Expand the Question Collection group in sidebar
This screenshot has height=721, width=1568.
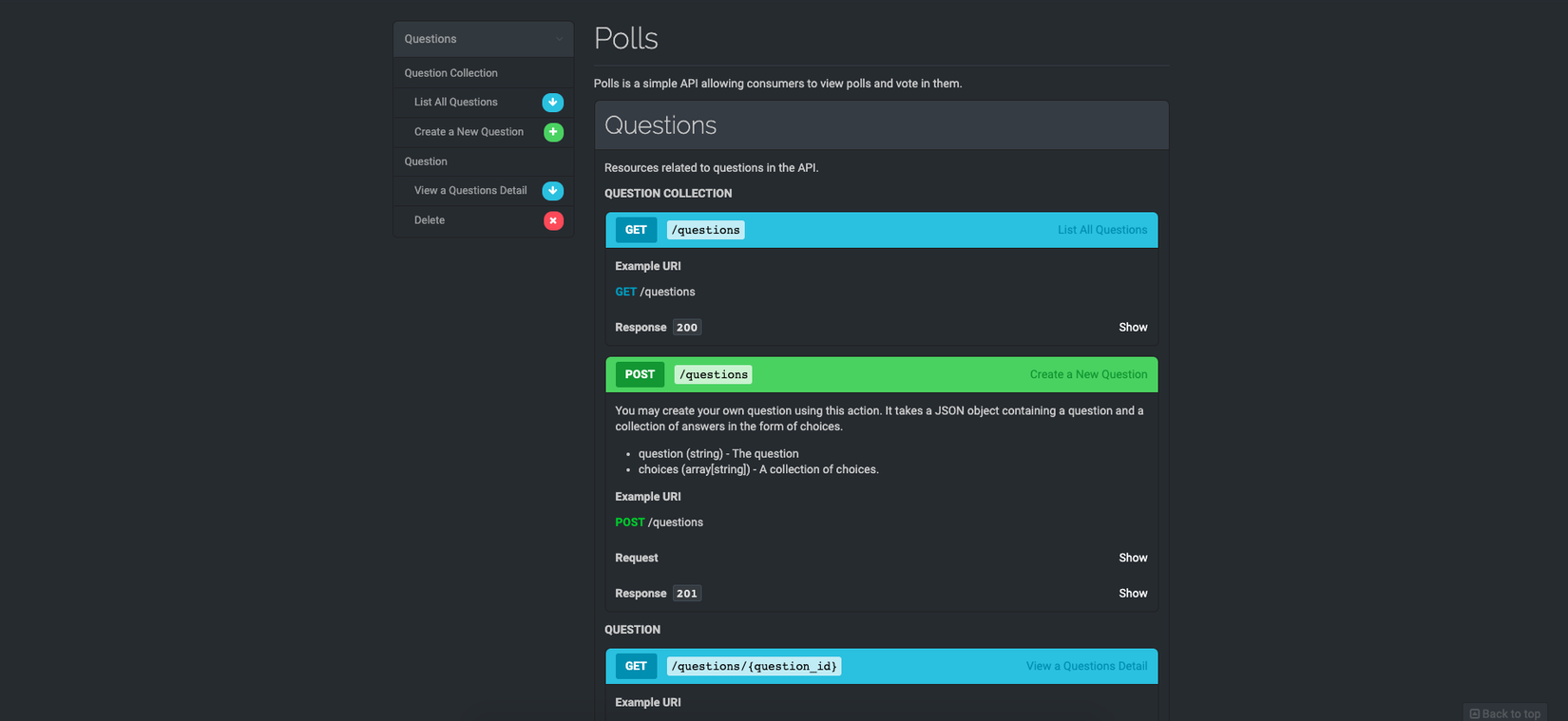[x=450, y=73]
